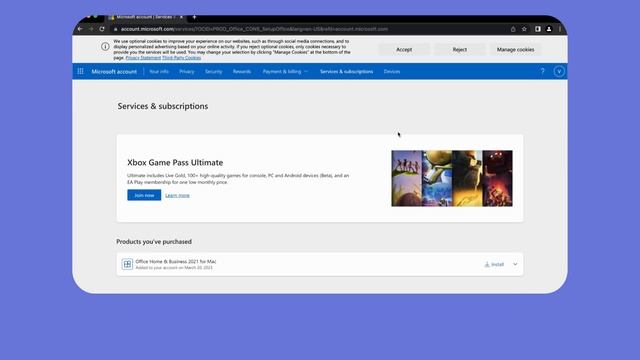Click the browser forward arrow
The height and width of the screenshot is (360, 640).
click(x=91, y=29)
